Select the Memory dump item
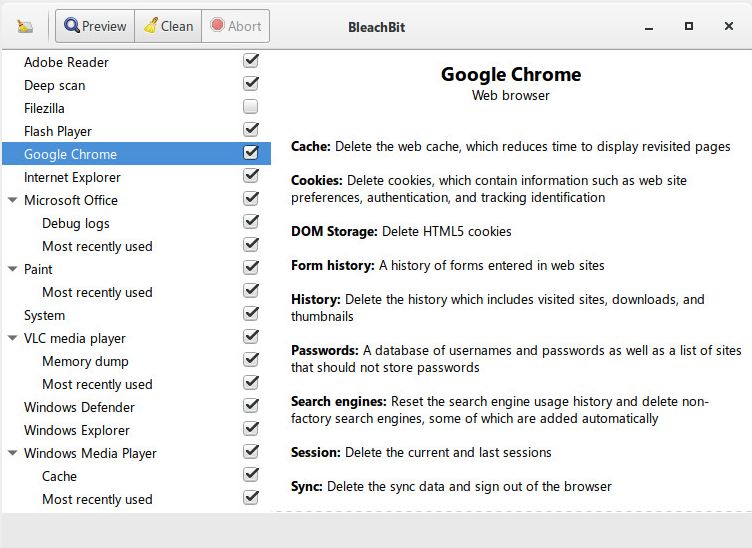This screenshot has width=752, height=548. 136,361
